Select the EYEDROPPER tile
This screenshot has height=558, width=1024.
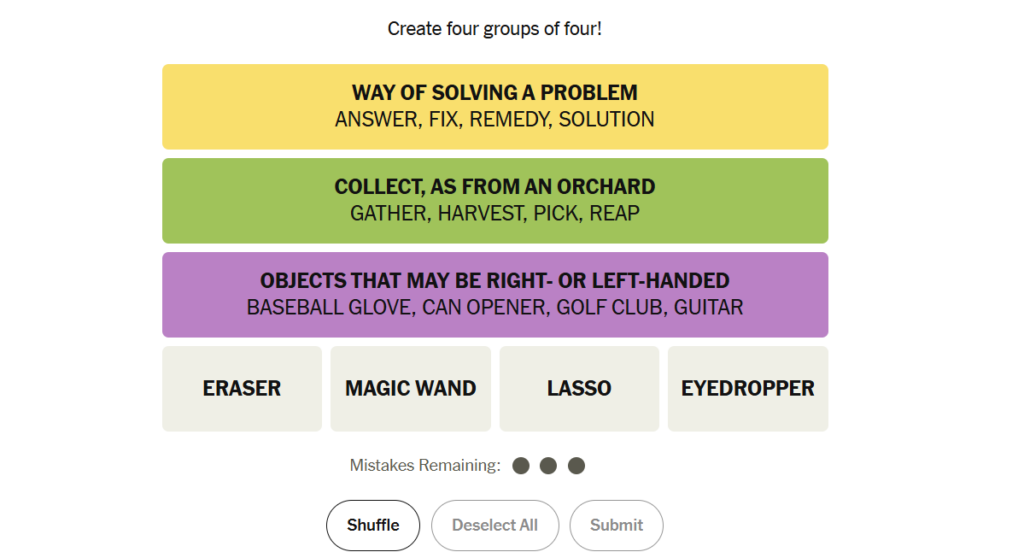[x=748, y=389]
